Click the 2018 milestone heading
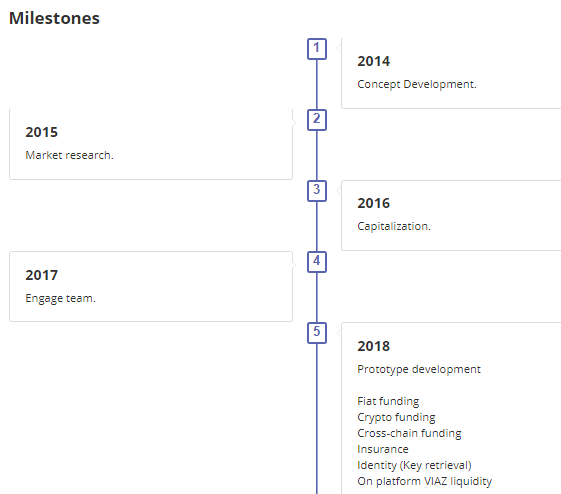561x494 pixels. [x=374, y=346]
